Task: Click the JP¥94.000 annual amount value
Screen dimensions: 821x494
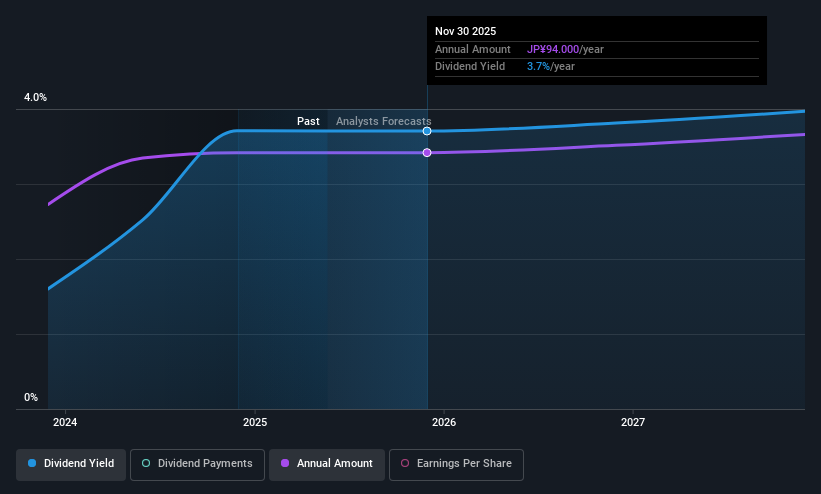Action: 553,49
